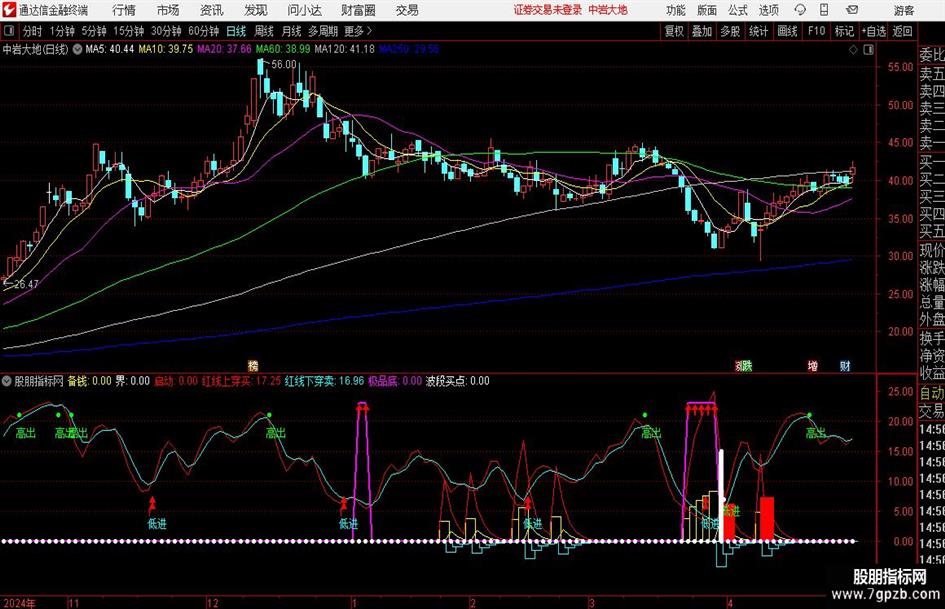Screen dimensions: 945x609
Task: Click the 返回 back button
Action: pos(902,31)
